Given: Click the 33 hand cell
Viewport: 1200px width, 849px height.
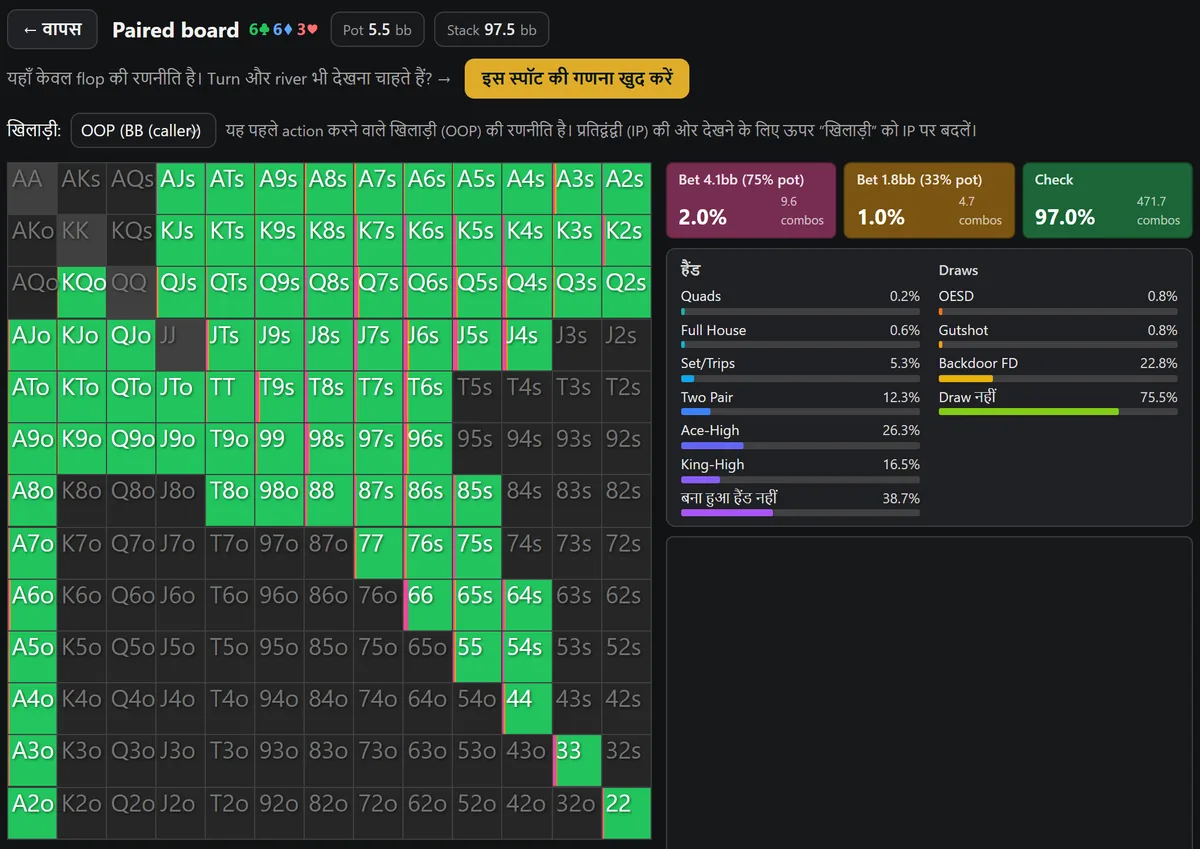Looking at the screenshot, I should click(x=577, y=760).
